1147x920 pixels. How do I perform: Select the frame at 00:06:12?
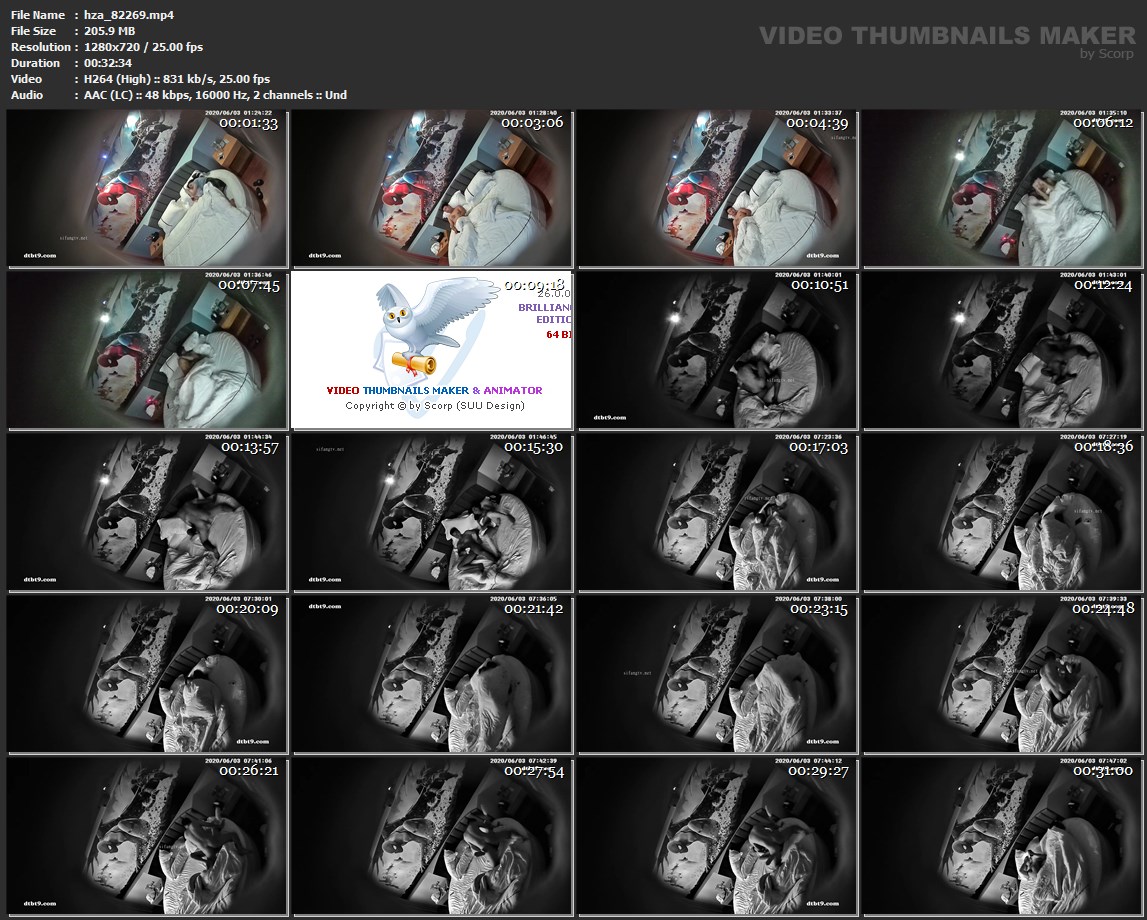pos(1003,189)
